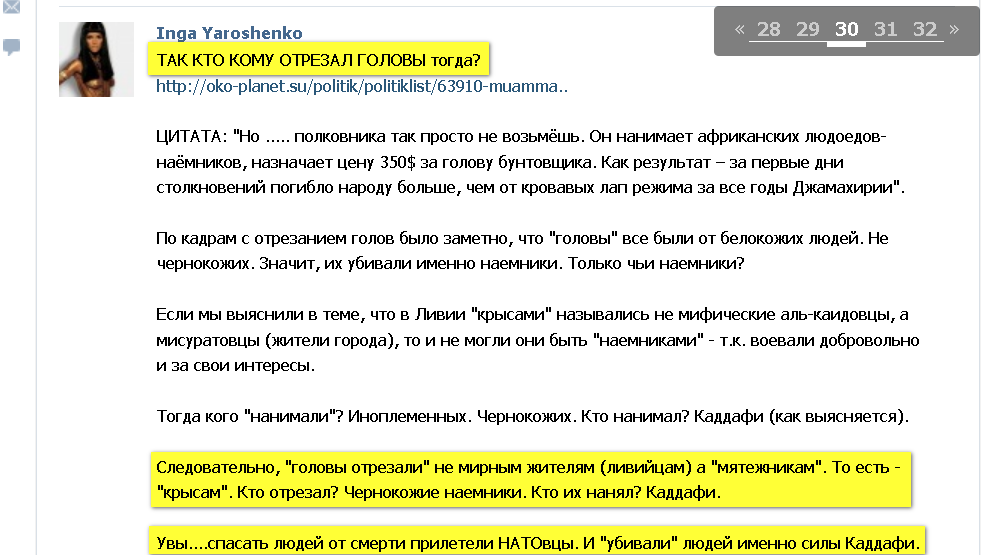This screenshot has width=999, height=555.
Task: Jump to page 29
Action: [807, 29]
